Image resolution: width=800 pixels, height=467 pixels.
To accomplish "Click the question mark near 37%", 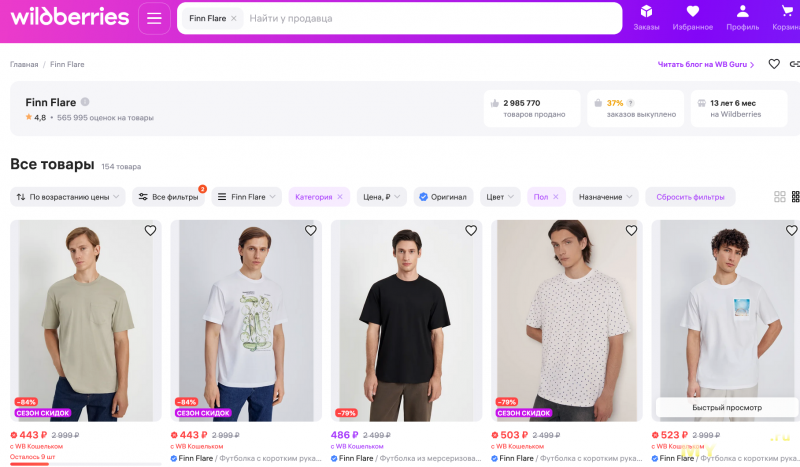I will point(630,103).
